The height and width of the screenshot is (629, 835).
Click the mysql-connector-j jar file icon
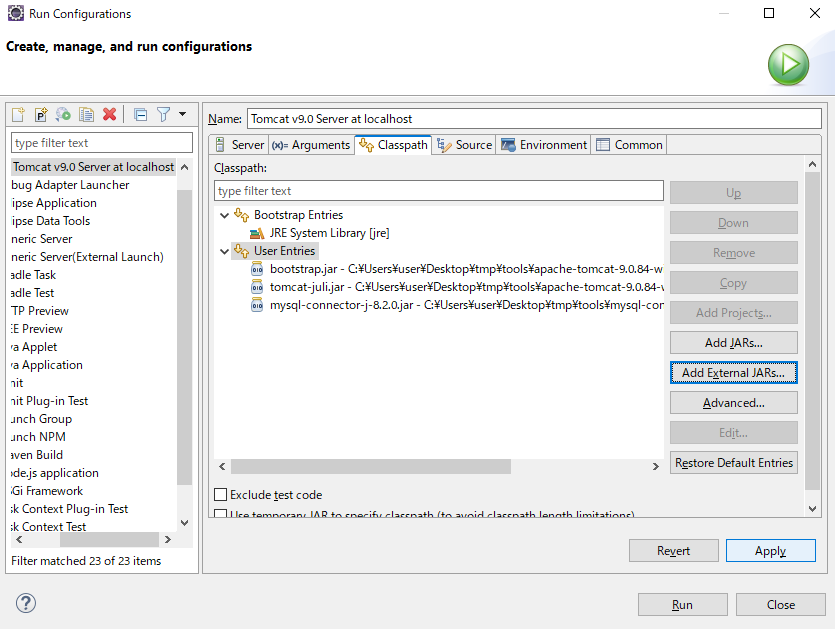coord(257,305)
